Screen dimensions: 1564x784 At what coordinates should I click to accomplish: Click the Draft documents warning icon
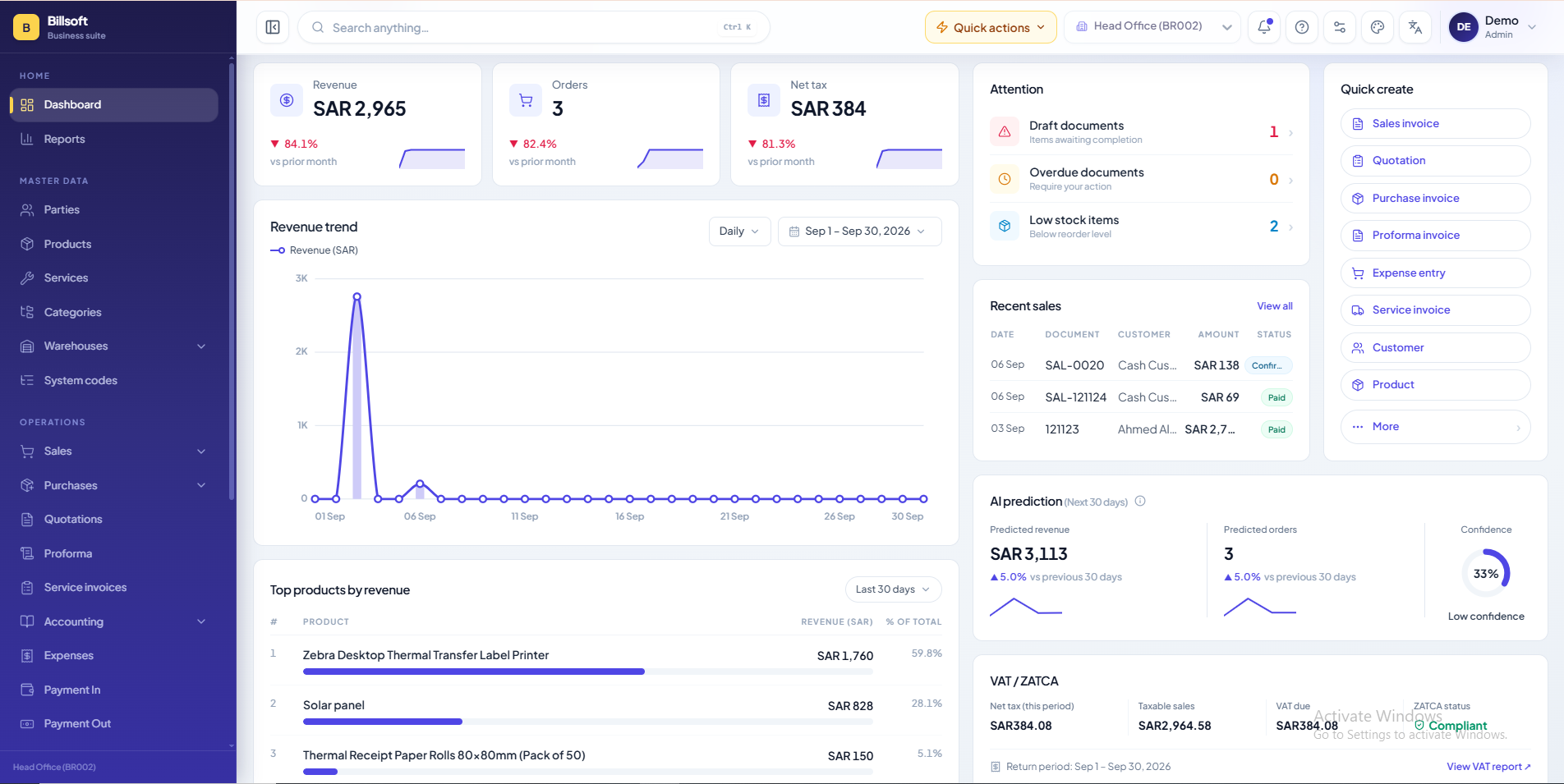coord(1005,131)
